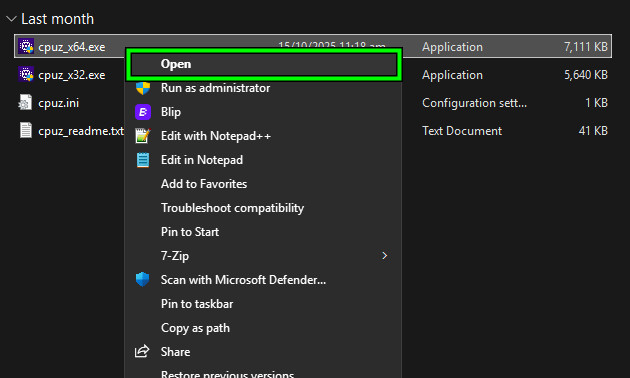Choose Copy as path
Image resolution: width=630 pixels, height=378 pixels.
point(264,328)
